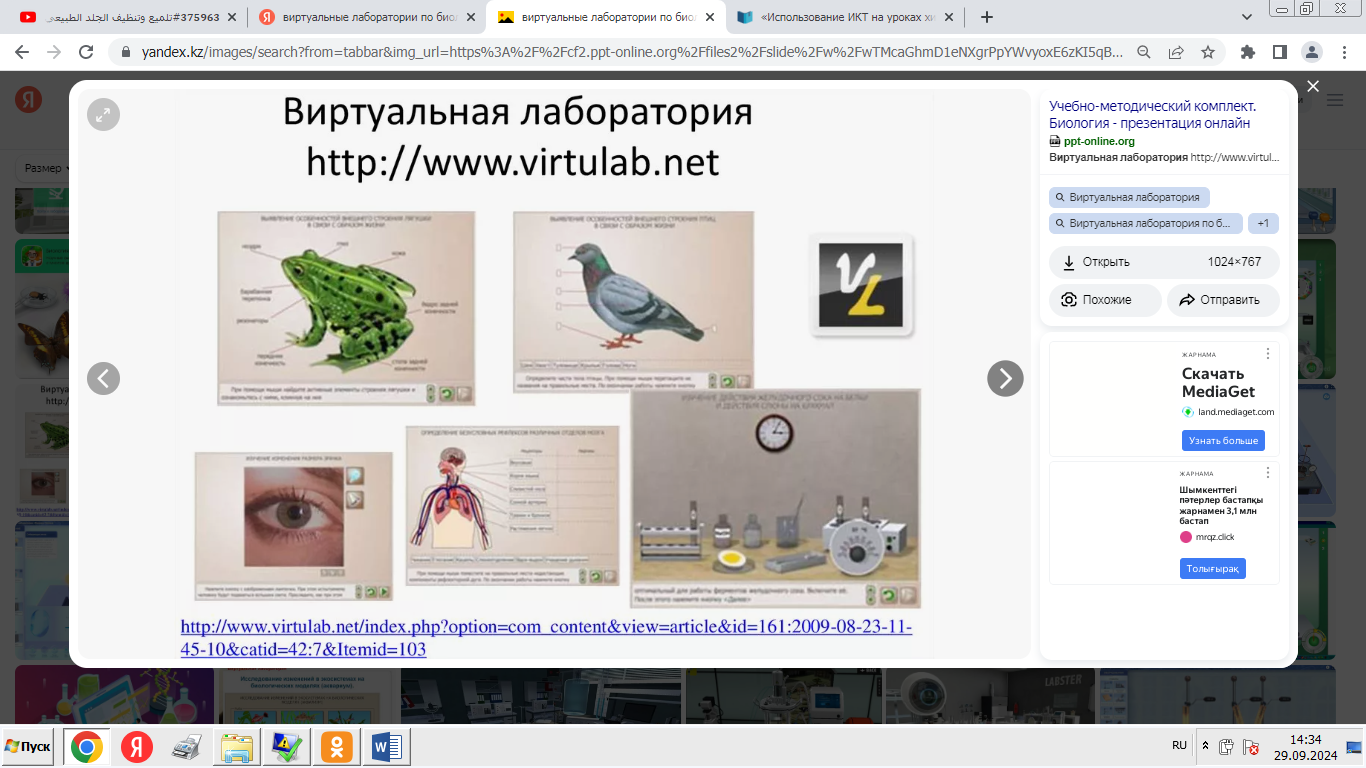Show hidden system tray icons

pyautogui.click(x=1206, y=747)
